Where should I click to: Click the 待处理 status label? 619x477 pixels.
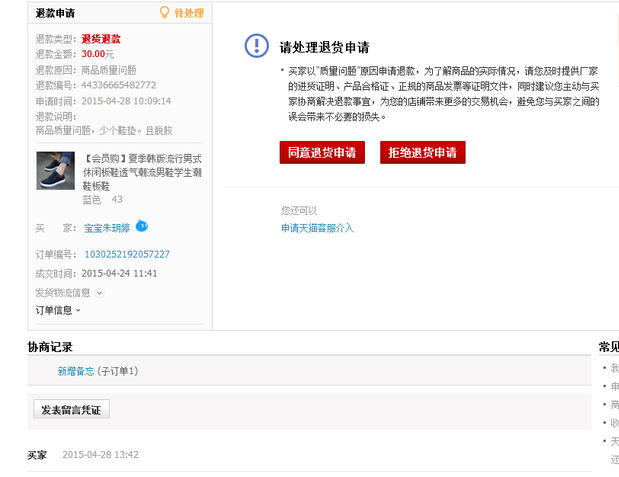pos(188,14)
